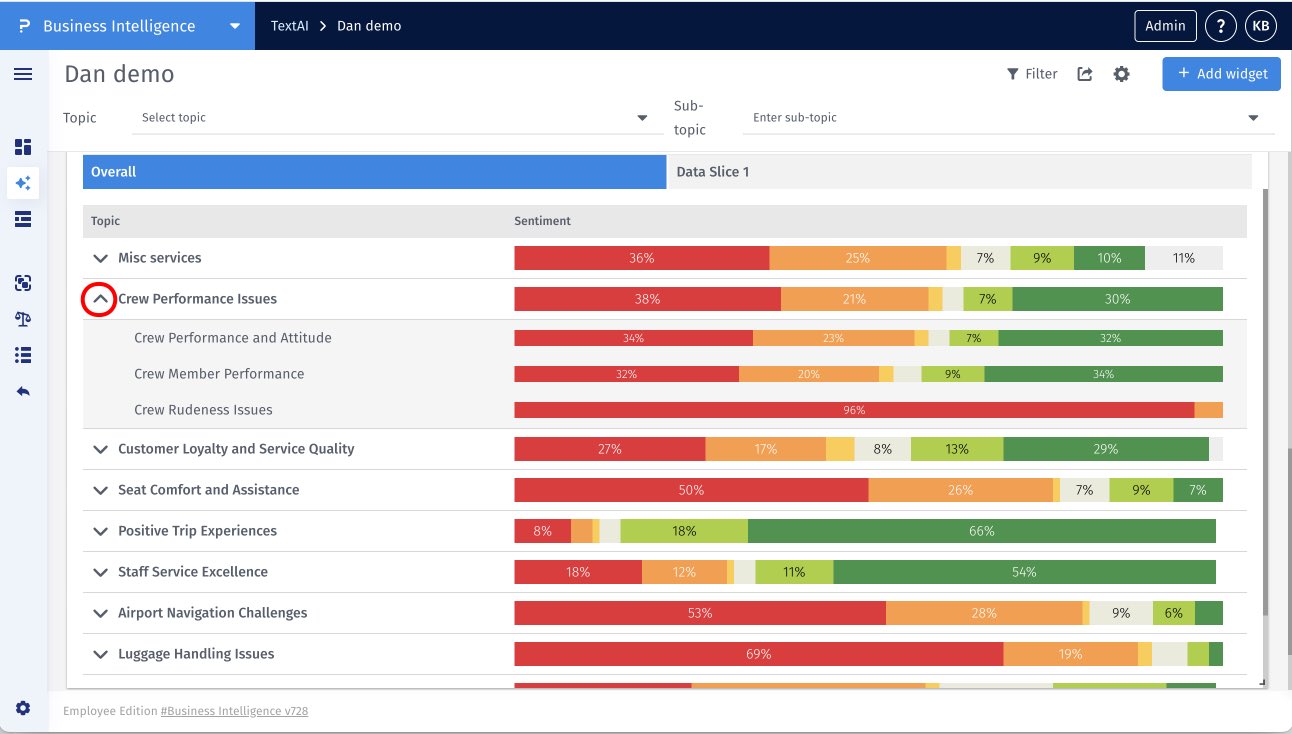Click the red 96% Crew Rudeness bar

pos(853,410)
